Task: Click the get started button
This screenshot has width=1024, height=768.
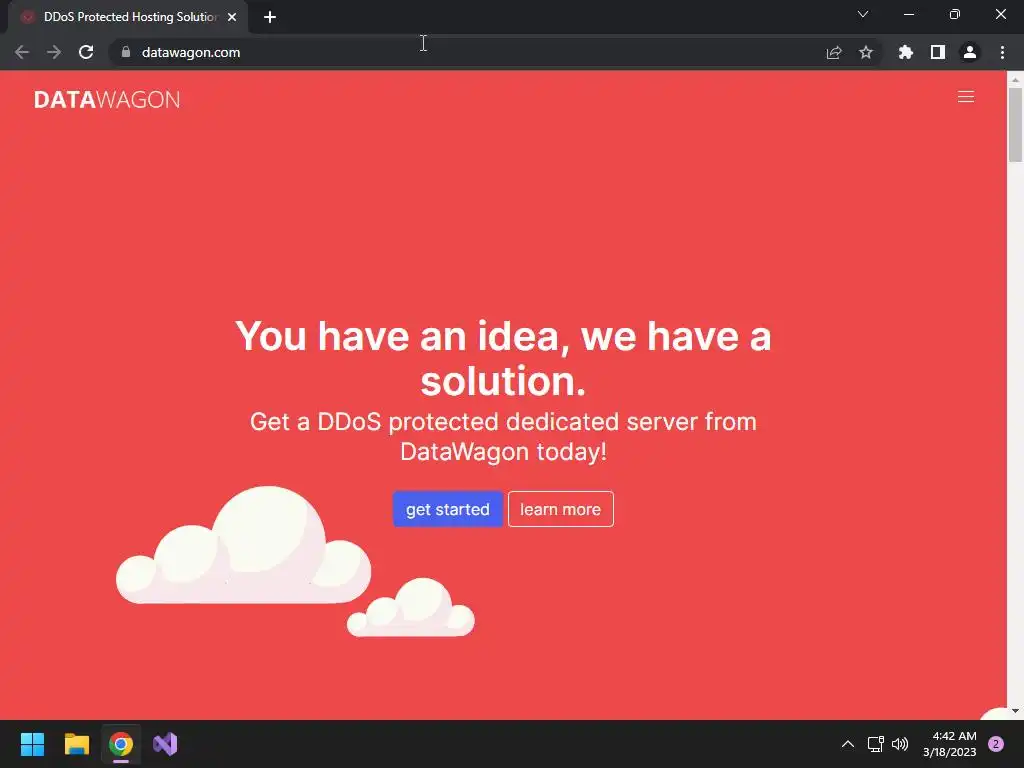Action: [x=447, y=509]
